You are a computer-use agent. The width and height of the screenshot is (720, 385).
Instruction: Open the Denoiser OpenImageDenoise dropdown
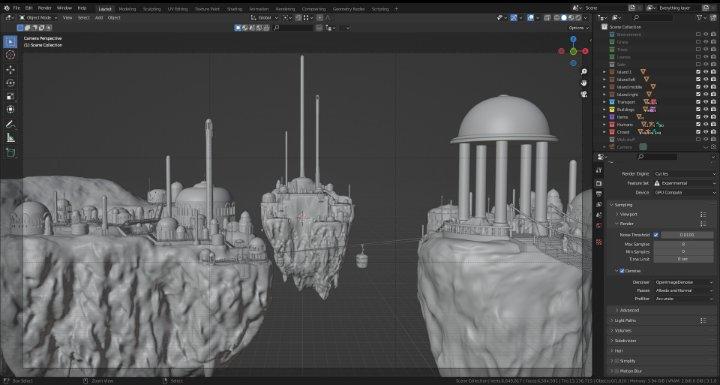click(x=685, y=282)
